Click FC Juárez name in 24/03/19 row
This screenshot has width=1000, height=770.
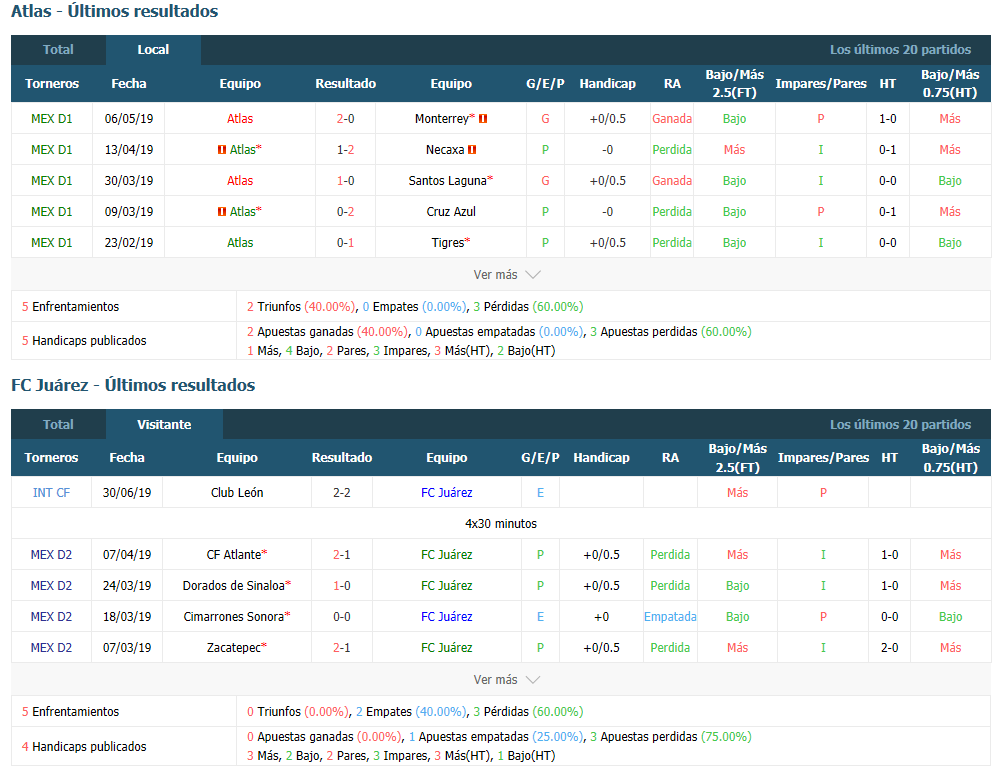pyautogui.click(x=446, y=586)
